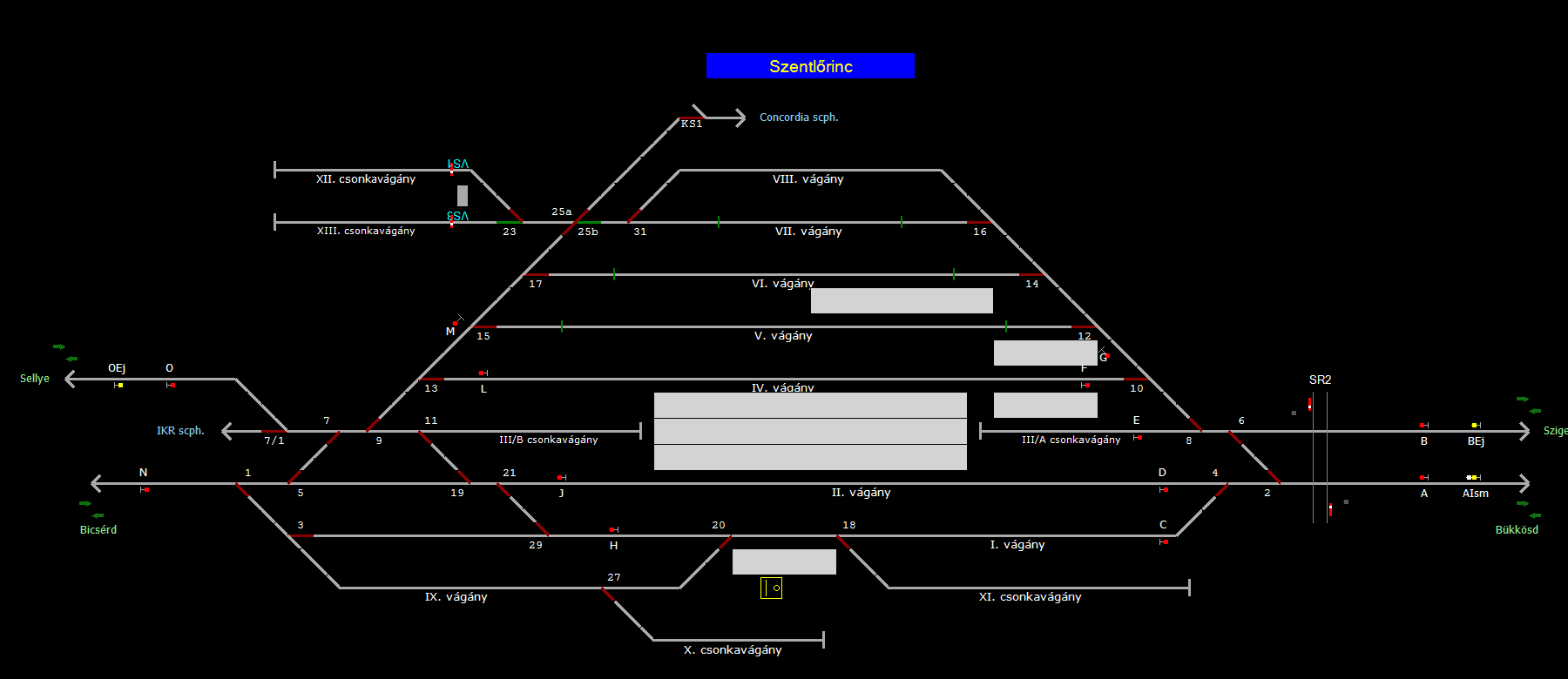This screenshot has height=679, width=1568.
Task: Click the IKR scph. label
Action: pos(180,431)
